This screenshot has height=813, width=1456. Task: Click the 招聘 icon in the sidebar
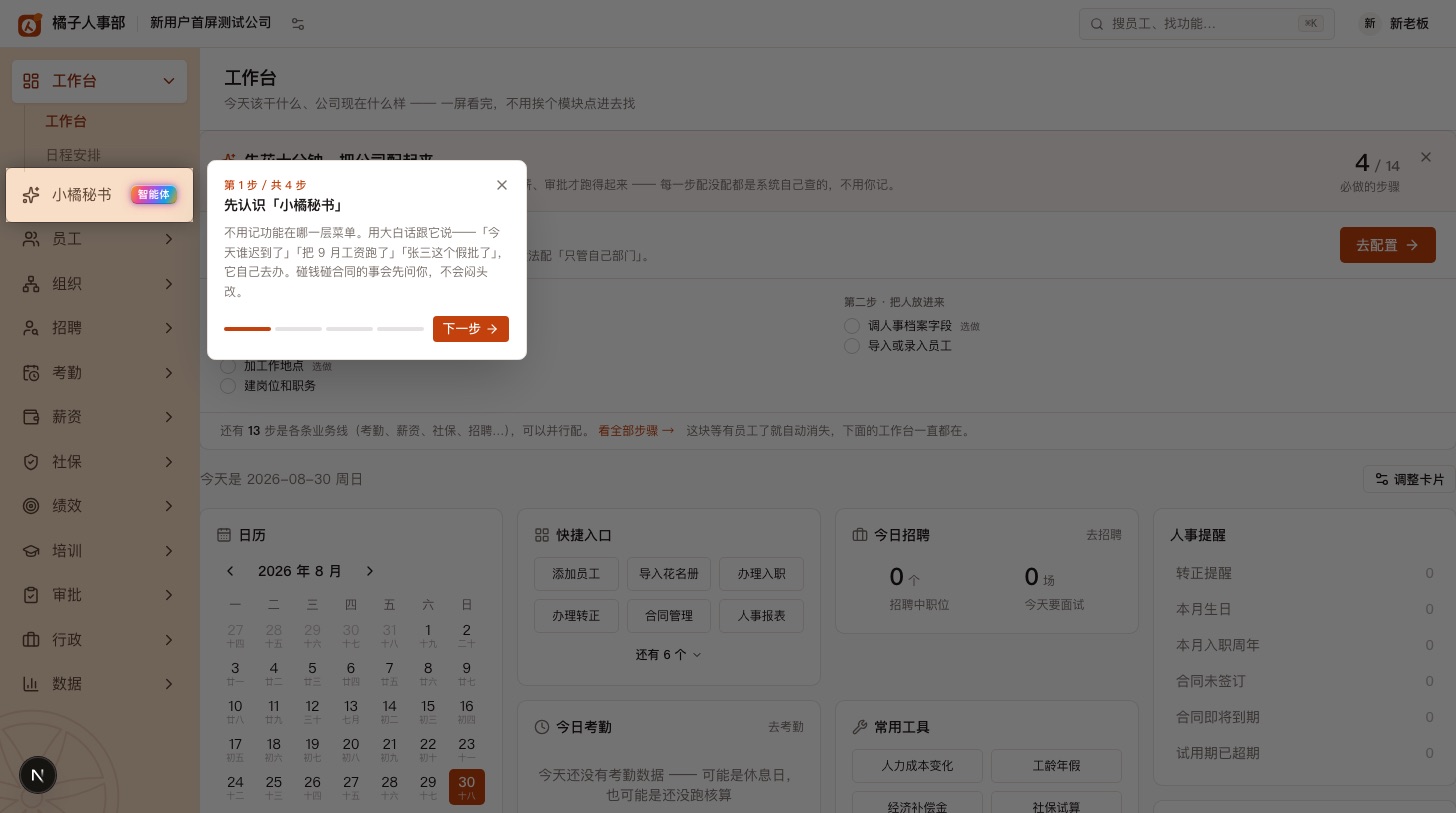[31, 328]
